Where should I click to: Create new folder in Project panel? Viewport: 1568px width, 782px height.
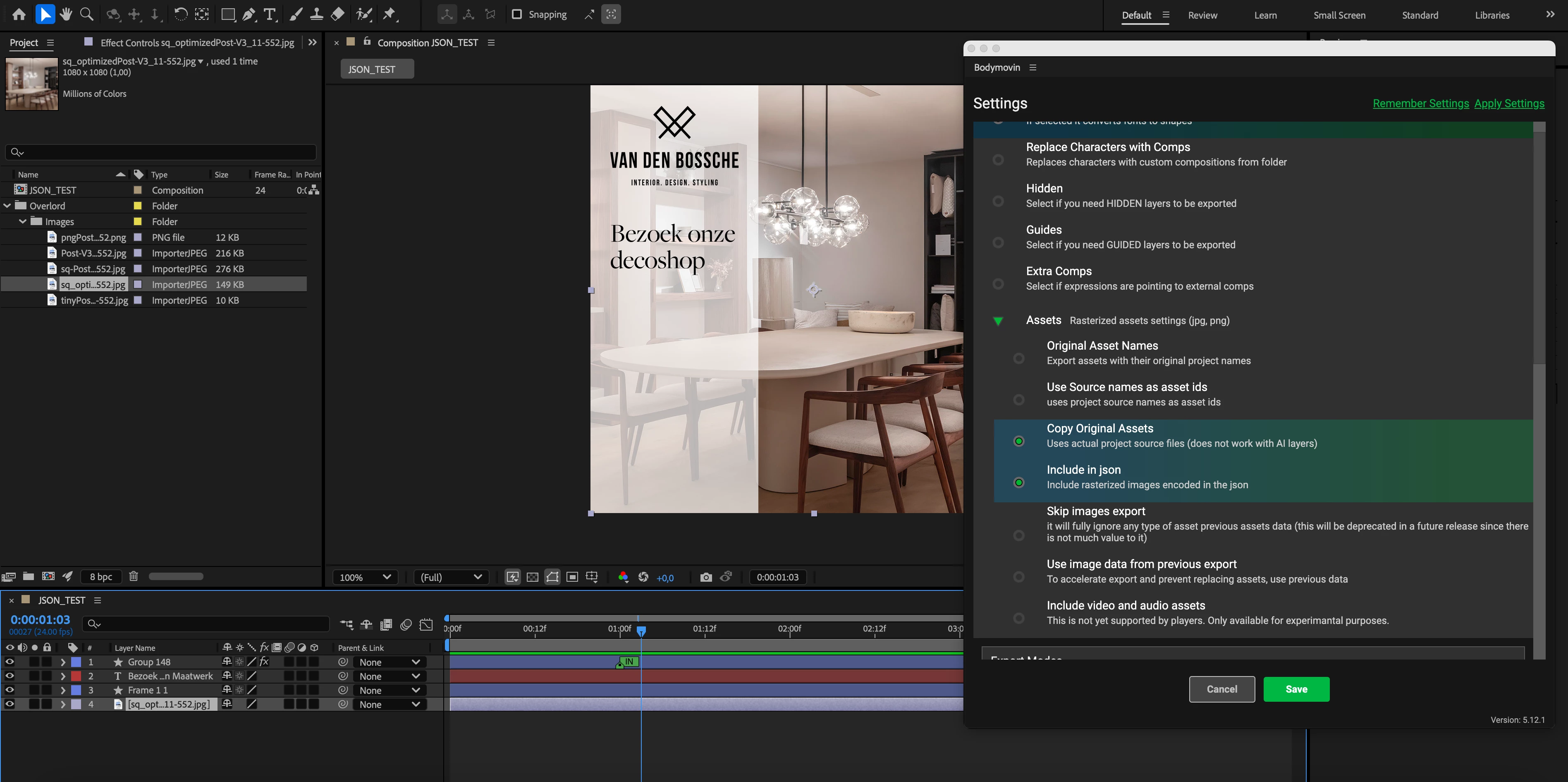28,576
